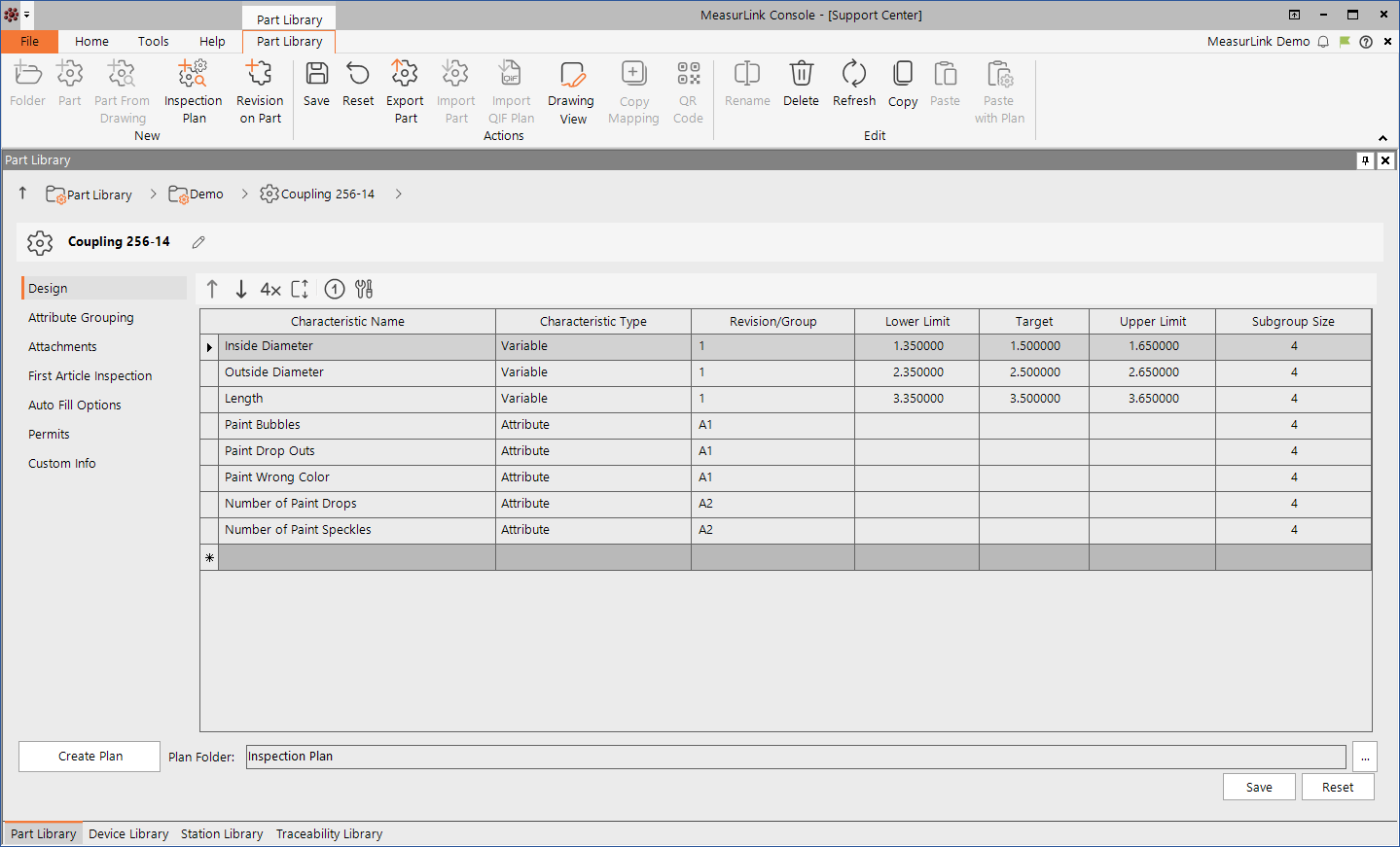
Task: Collapse the ribbon with the caret
Action: point(1382,138)
